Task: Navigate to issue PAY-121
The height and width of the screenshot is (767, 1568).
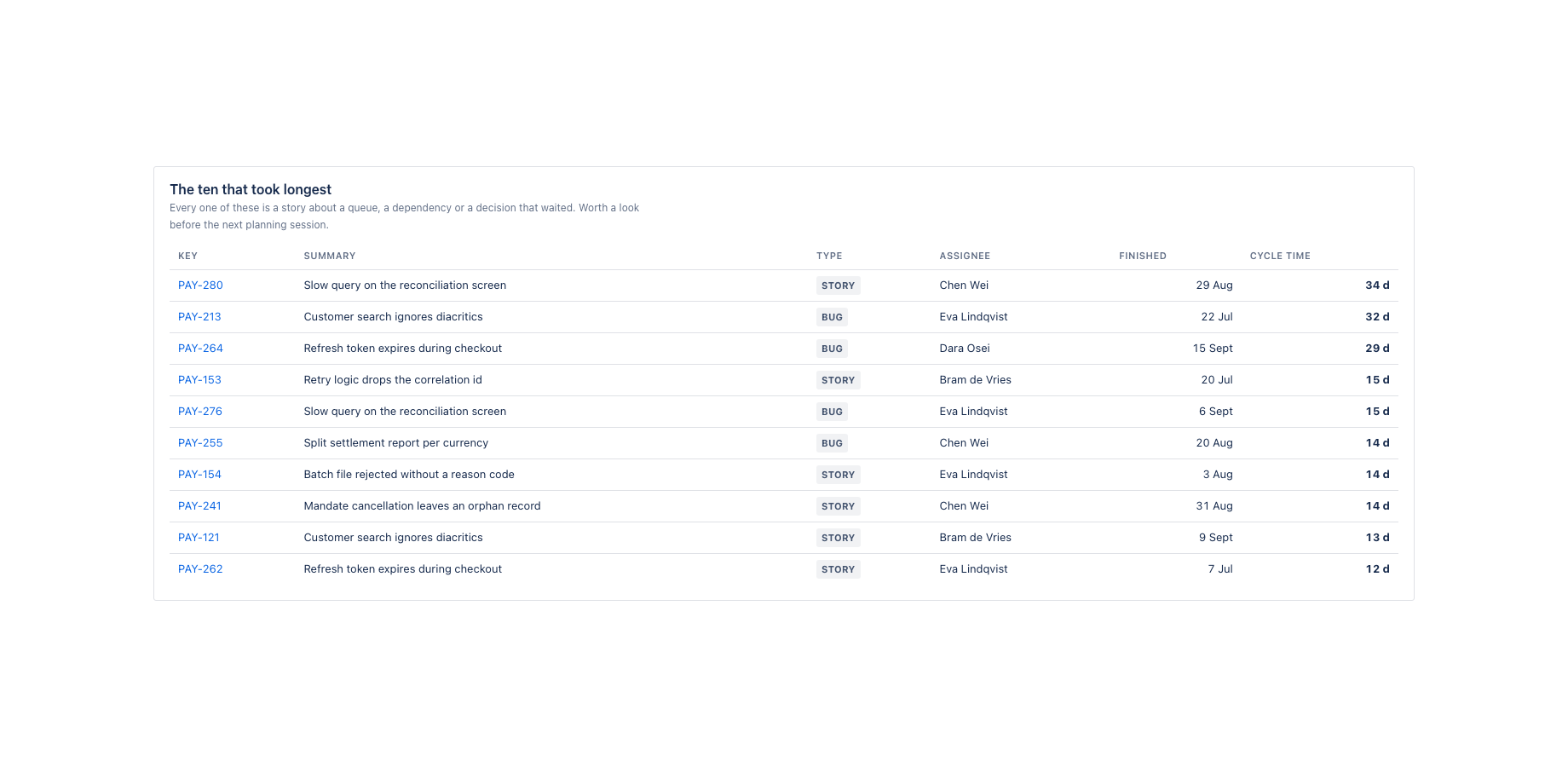Action: pos(199,538)
